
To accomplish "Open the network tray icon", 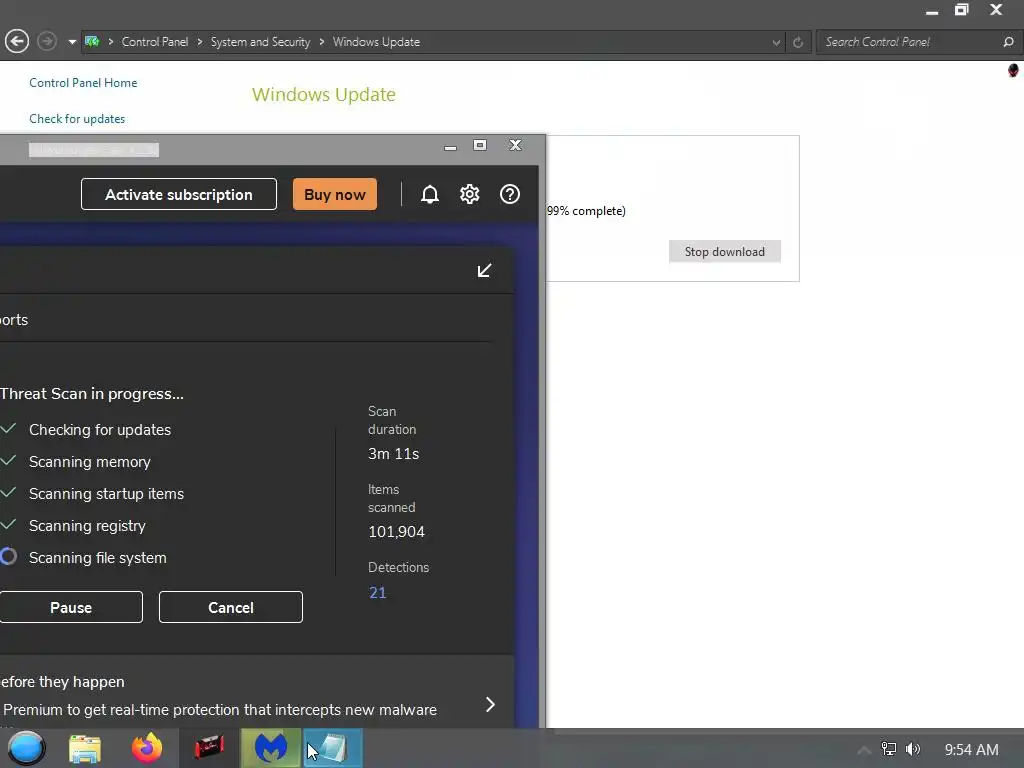I will click(889, 749).
